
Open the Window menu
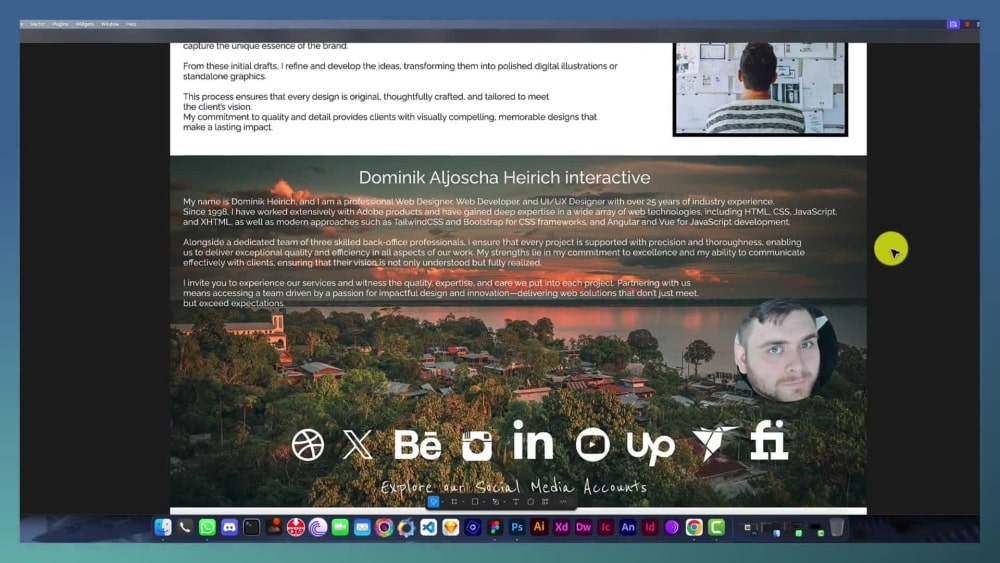[x=110, y=24]
